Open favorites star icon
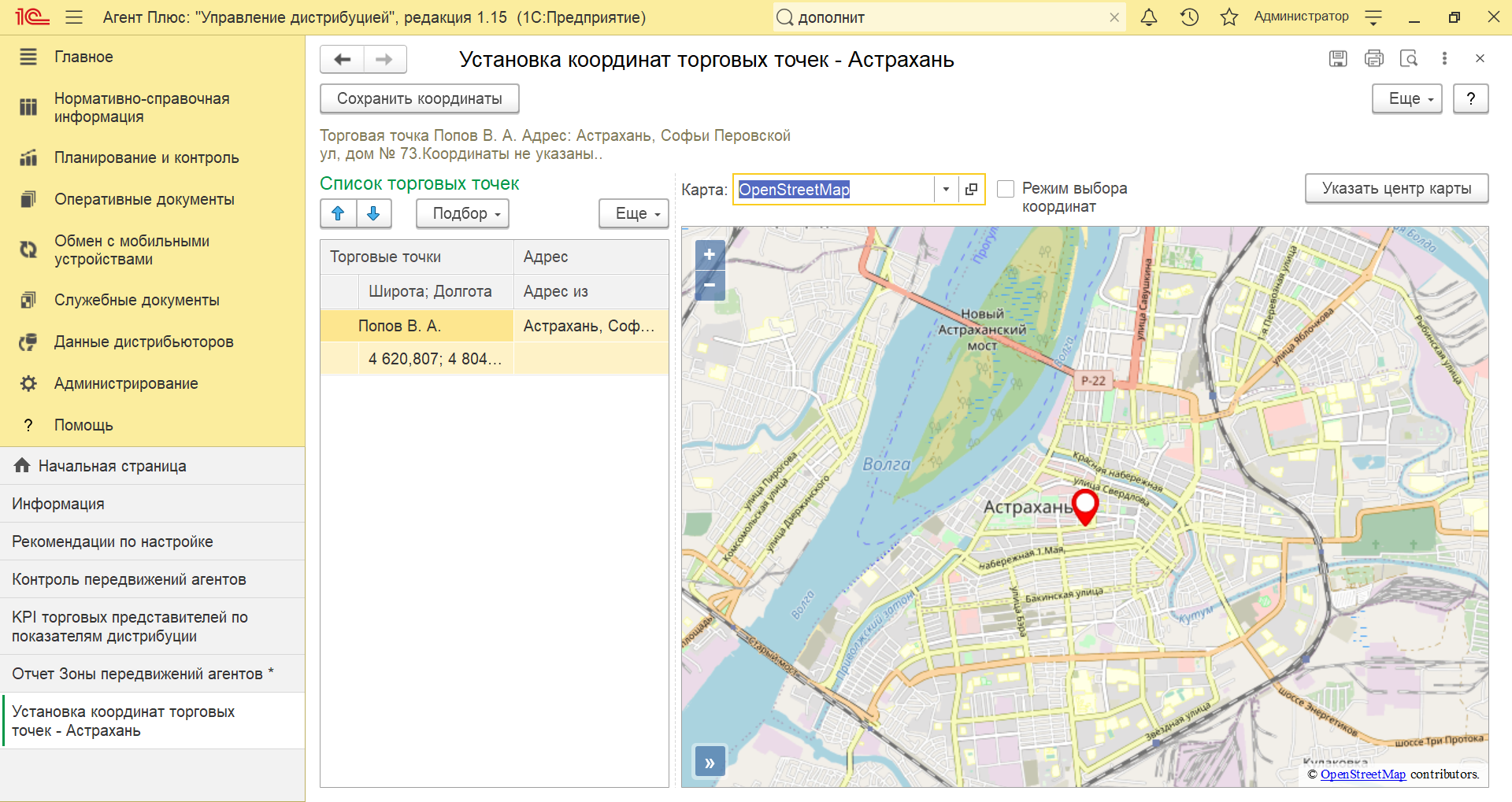This screenshot has width=1512, height=802. pos(1229,17)
